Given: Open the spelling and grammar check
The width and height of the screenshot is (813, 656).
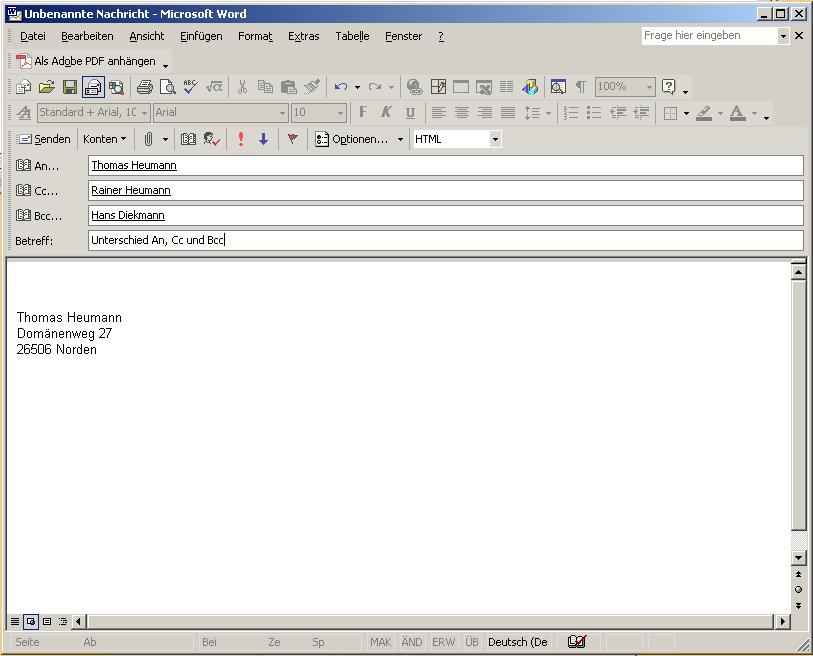Looking at the screenshot, I should pos(190,87).
